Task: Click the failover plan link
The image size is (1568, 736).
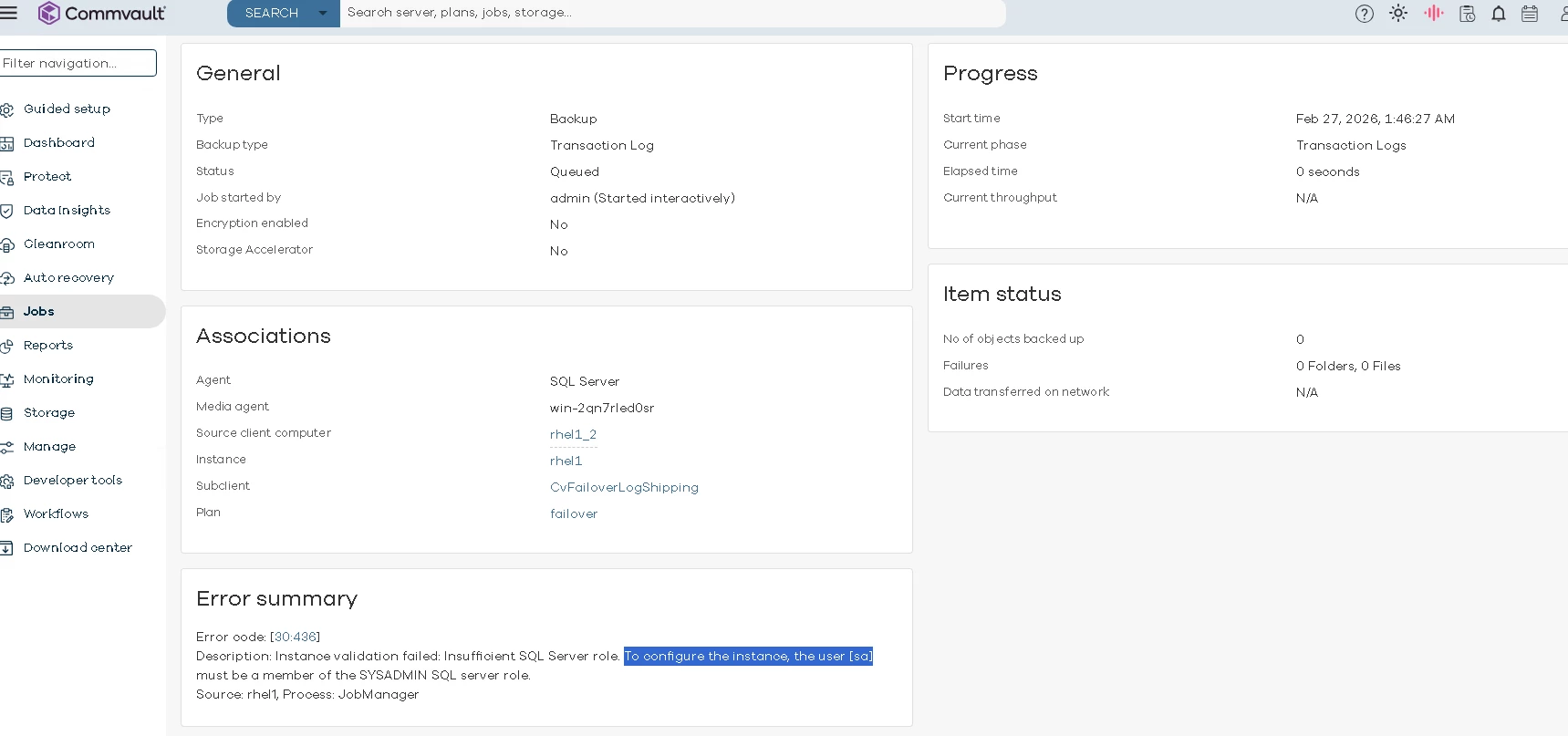Action: (574, 514)
